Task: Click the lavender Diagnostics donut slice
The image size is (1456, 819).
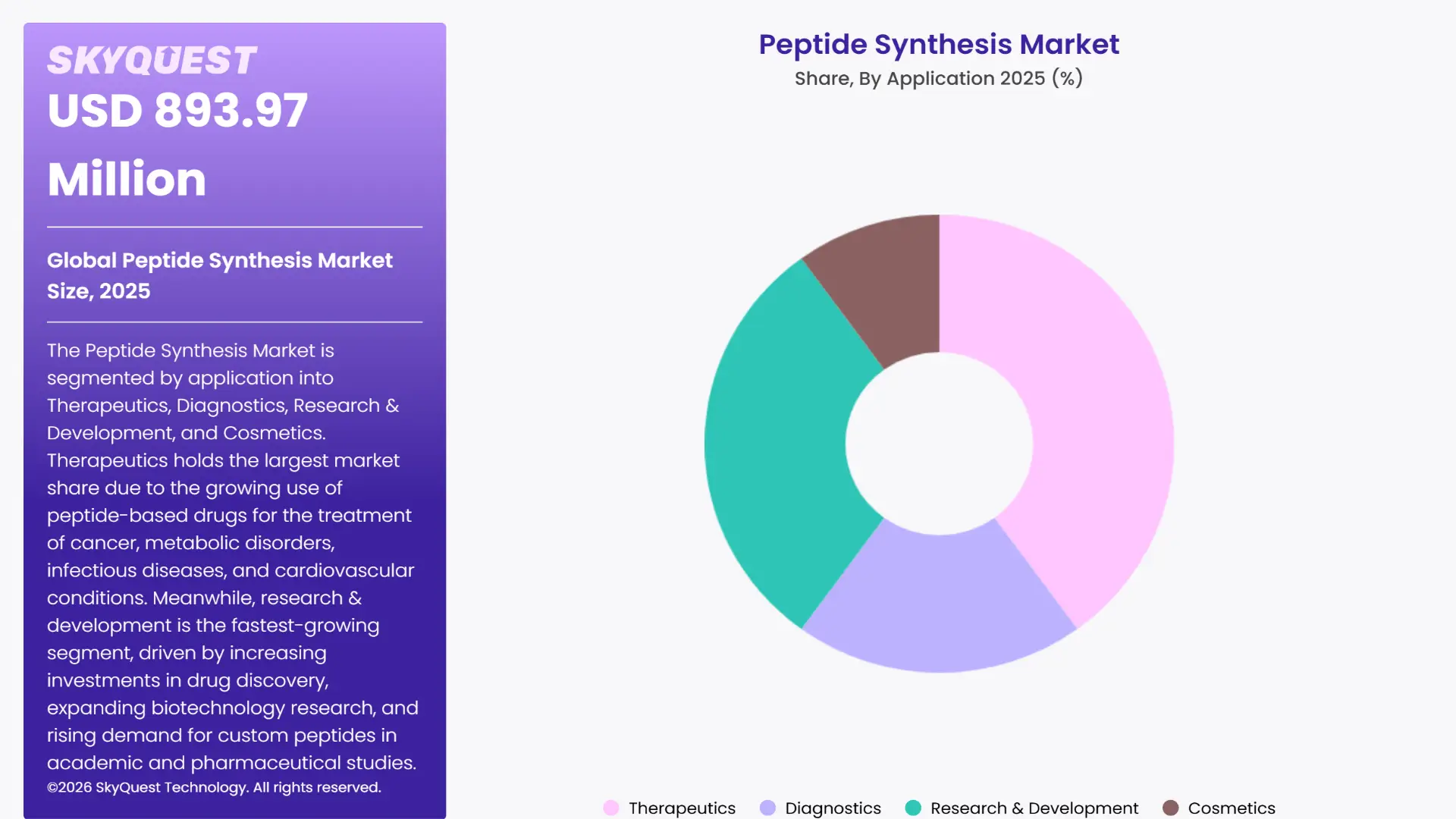Action: point(939,603)
